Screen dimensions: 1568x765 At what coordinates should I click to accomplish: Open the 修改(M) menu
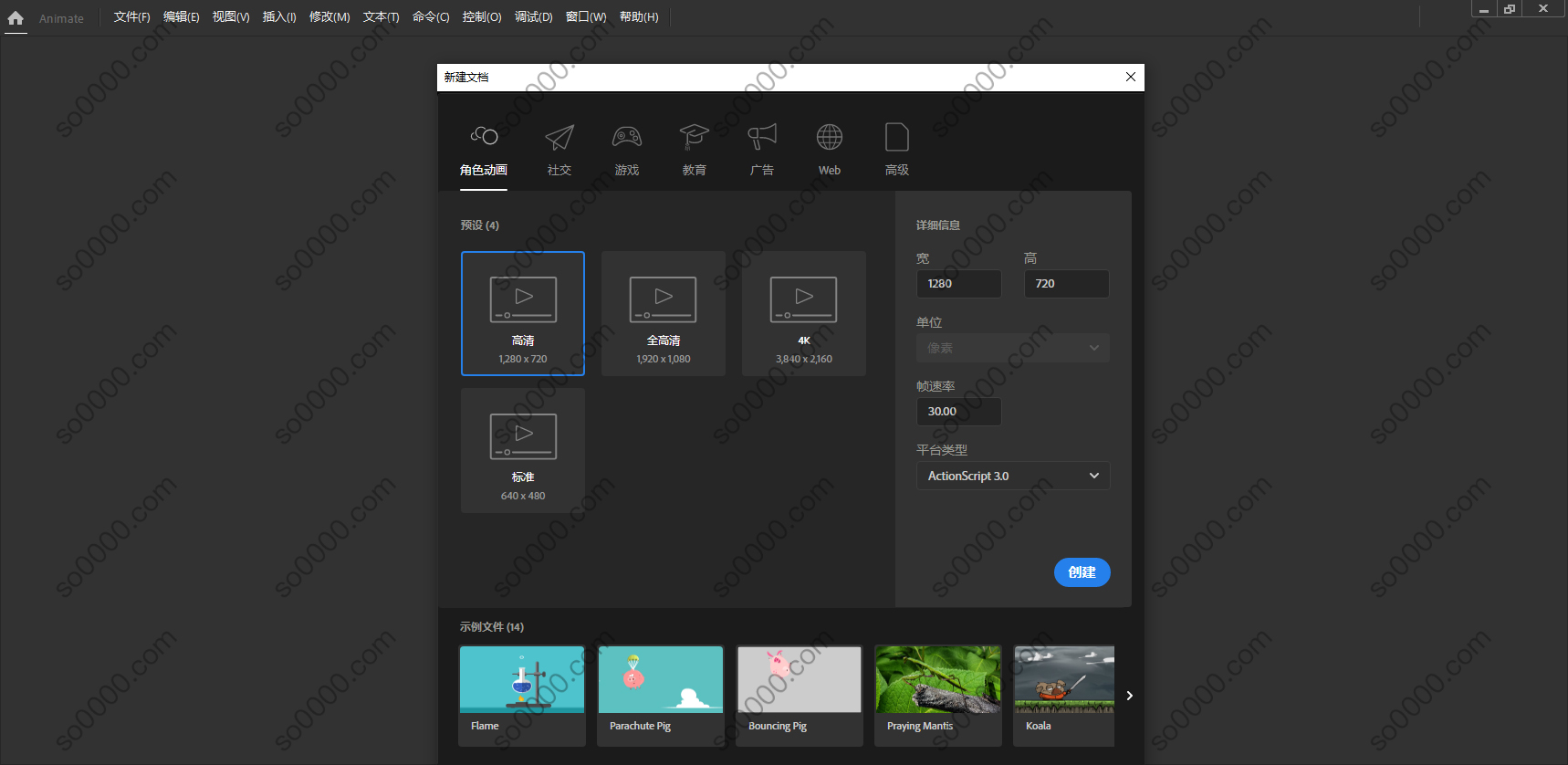pyautogui.click(x=329, y=17)
